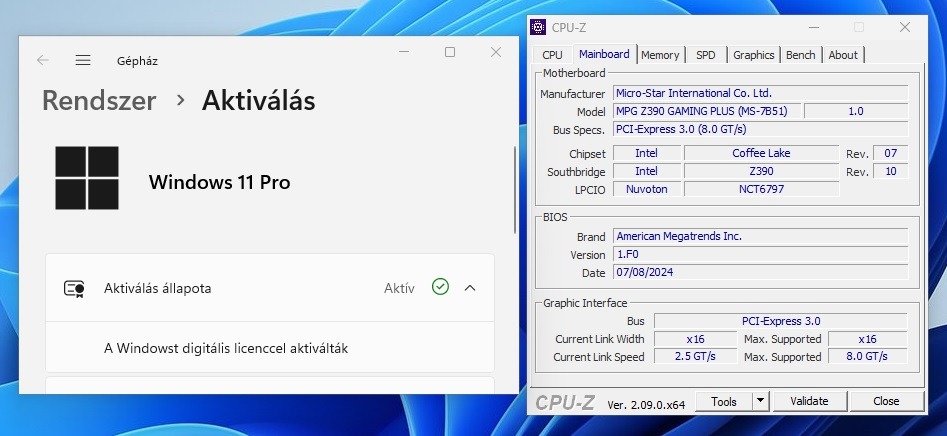
Task: Click the Chipset Rev. 07 field
Action: click(x=891, y=153)
